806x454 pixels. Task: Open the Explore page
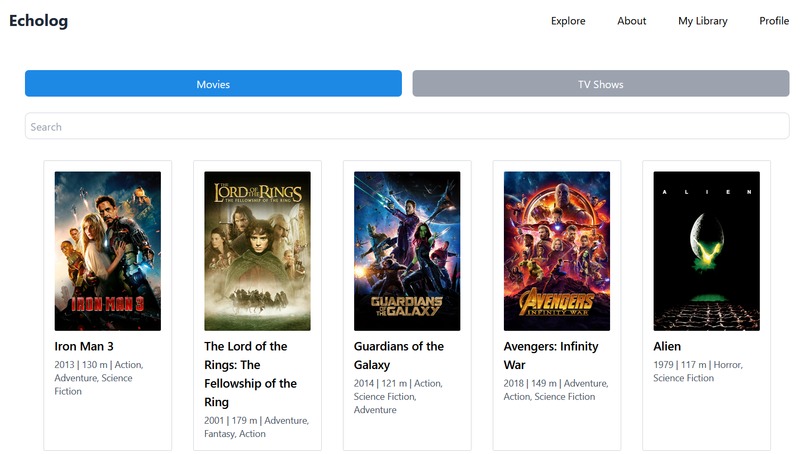[x=568, y=21]
